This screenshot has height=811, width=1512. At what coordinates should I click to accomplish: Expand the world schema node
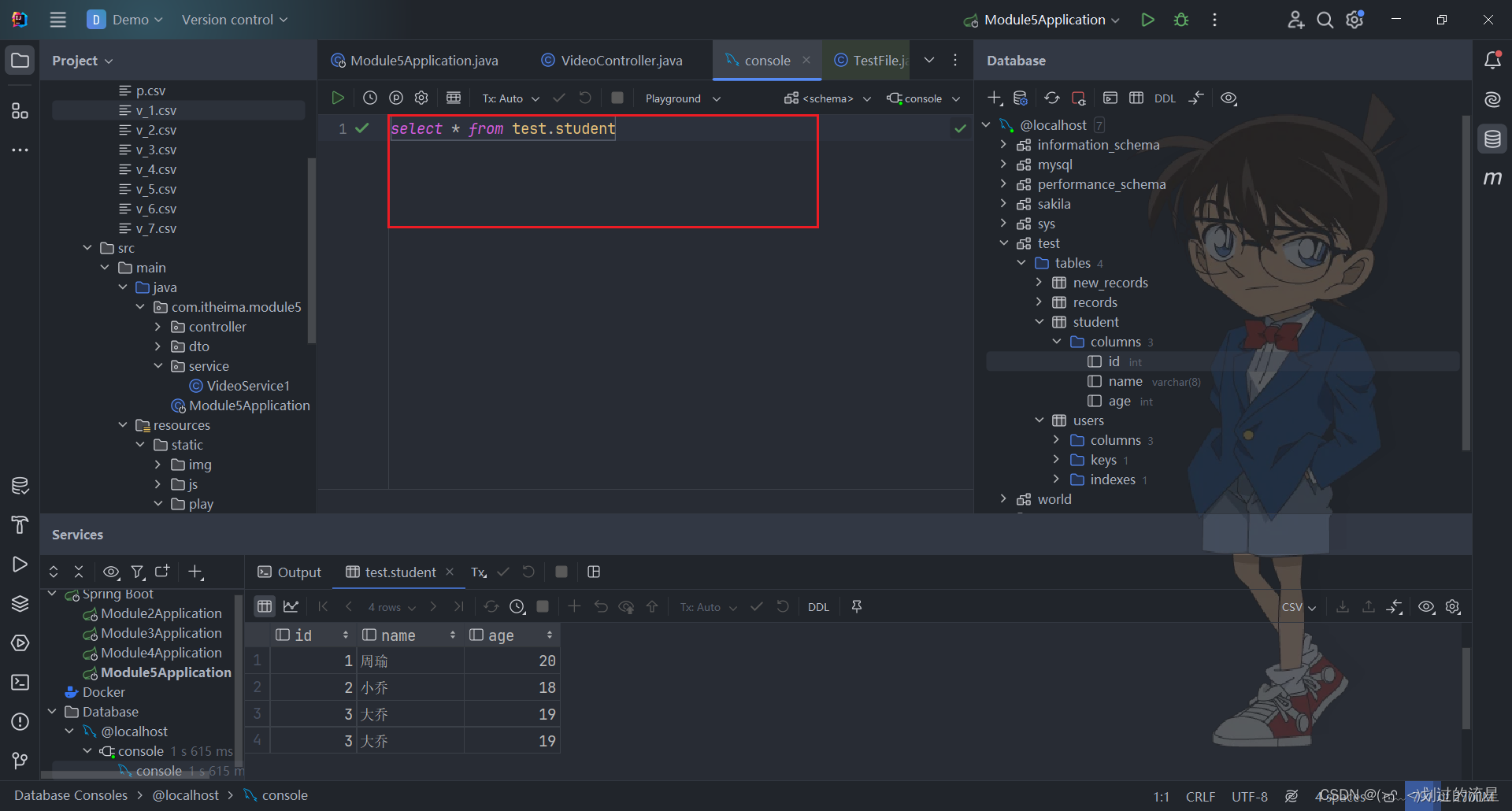(x=1002, y=499)
